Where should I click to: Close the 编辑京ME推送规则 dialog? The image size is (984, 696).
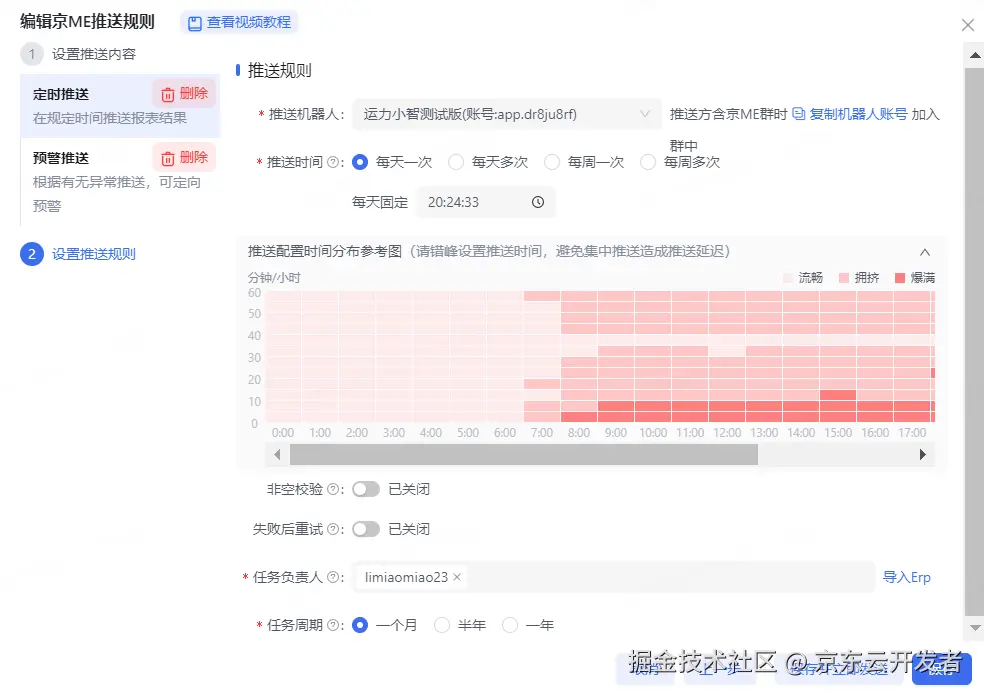[x=968, y=25]
